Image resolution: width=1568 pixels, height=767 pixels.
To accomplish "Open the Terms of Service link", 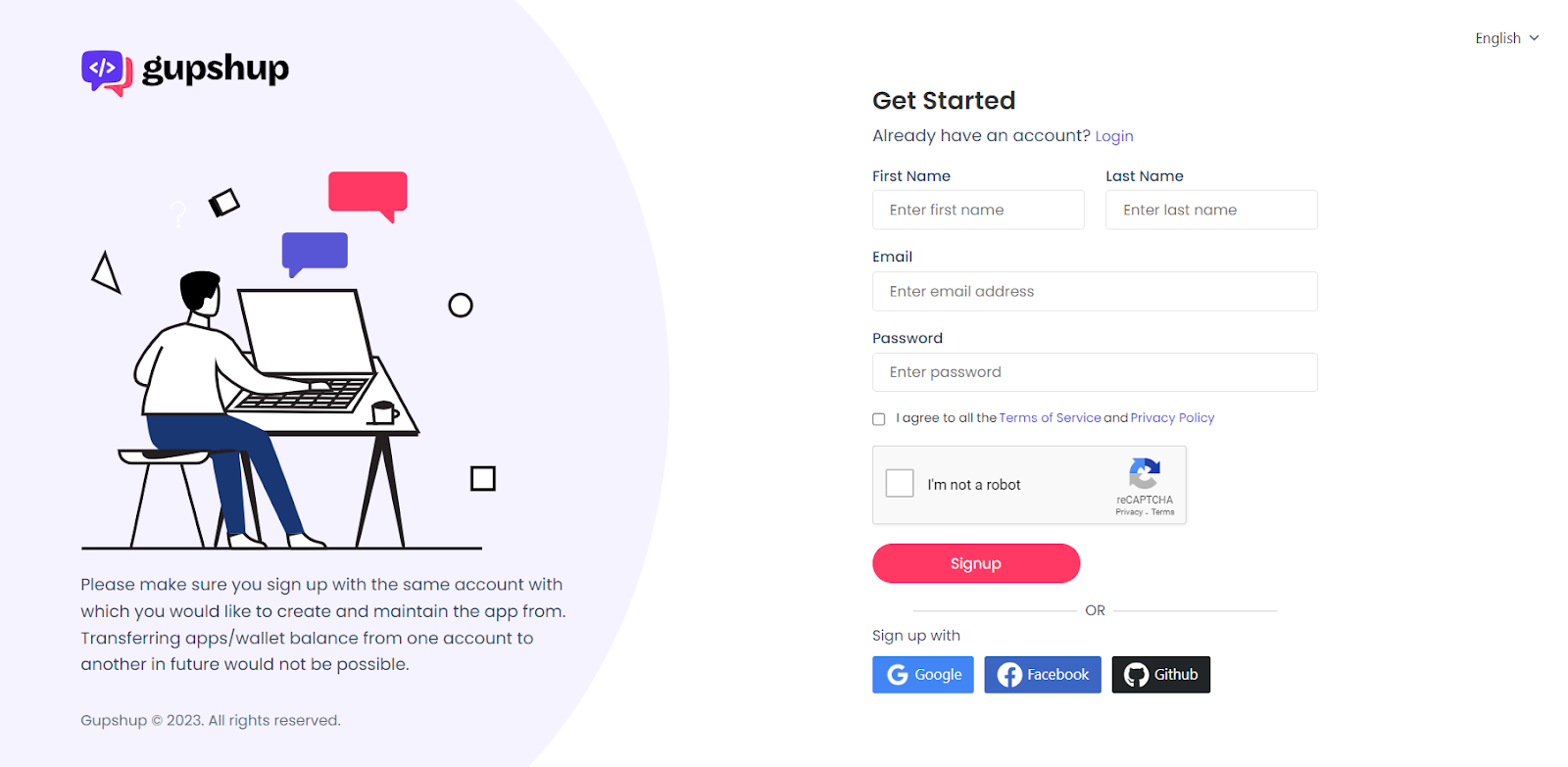I will coord(1050,418).
